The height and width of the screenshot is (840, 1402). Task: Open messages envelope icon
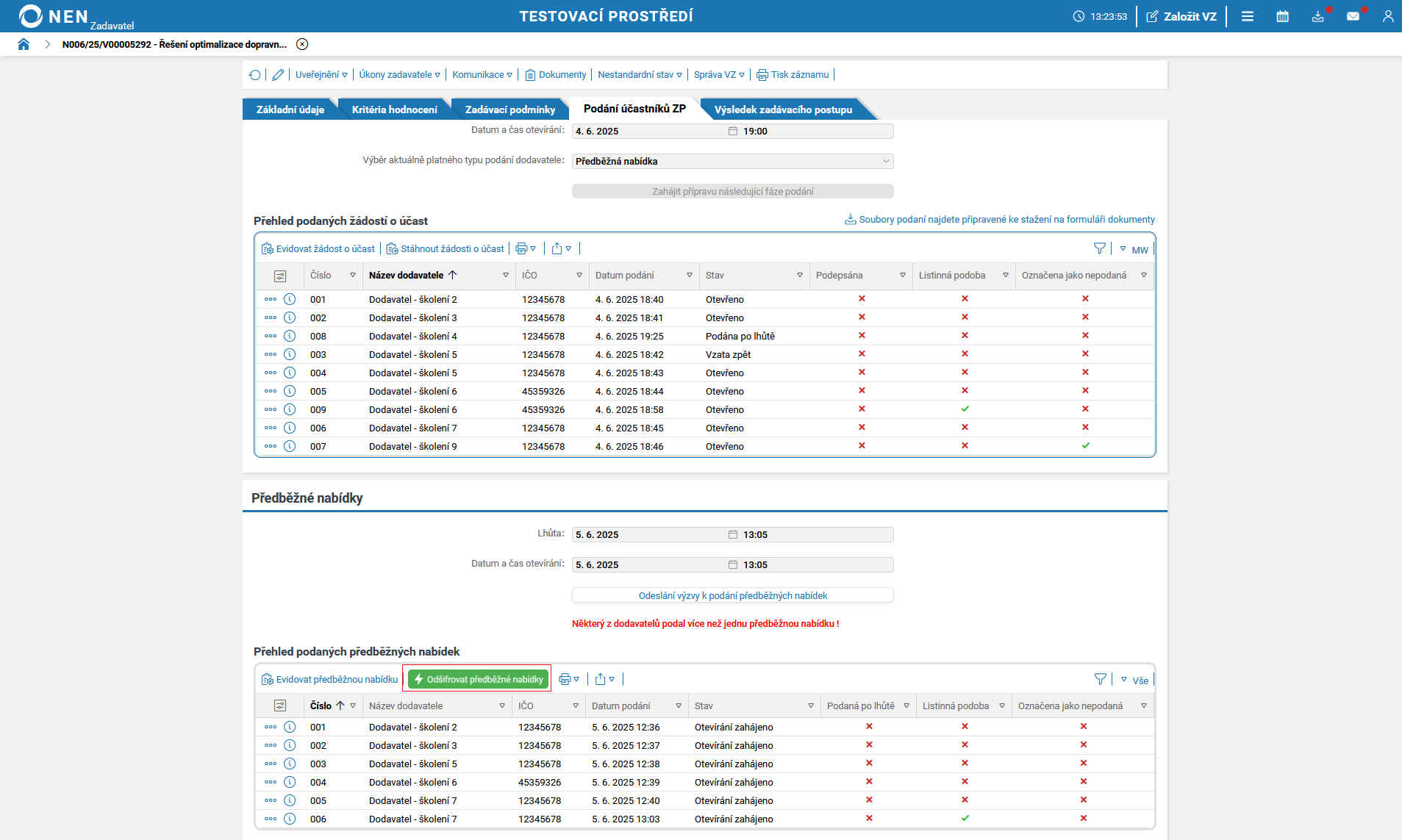coord(1353,16)
